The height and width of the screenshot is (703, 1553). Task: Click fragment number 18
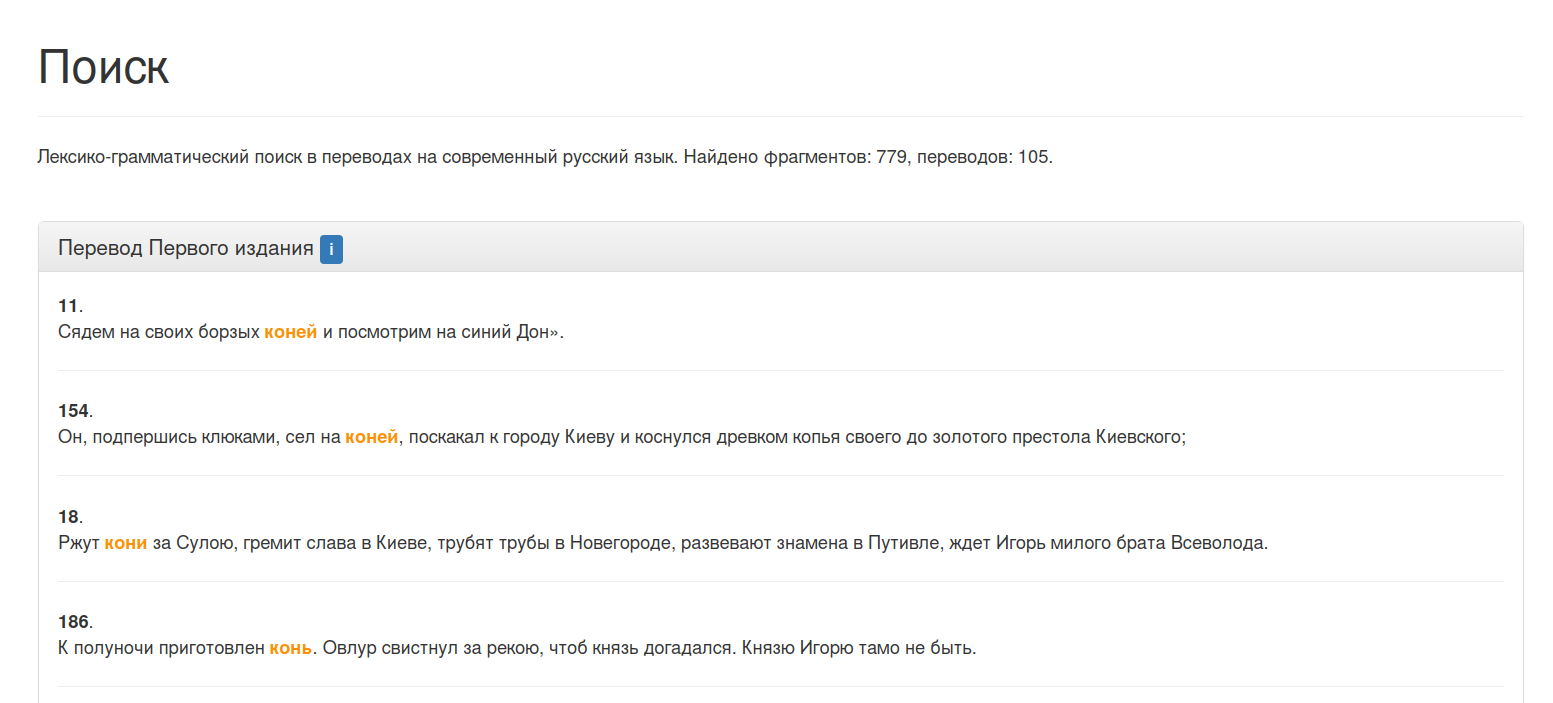[x=68, y=517]
